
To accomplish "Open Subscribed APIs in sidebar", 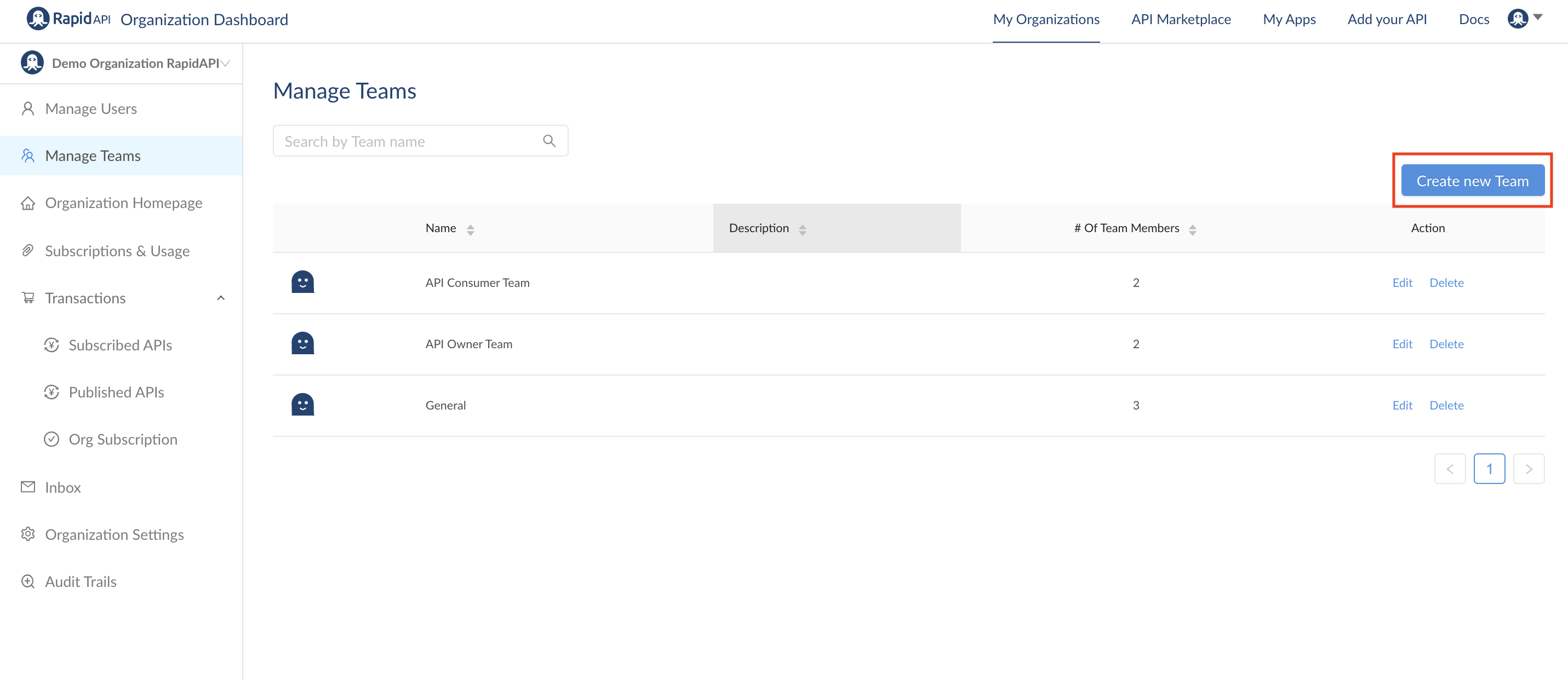I will (120, 345).
